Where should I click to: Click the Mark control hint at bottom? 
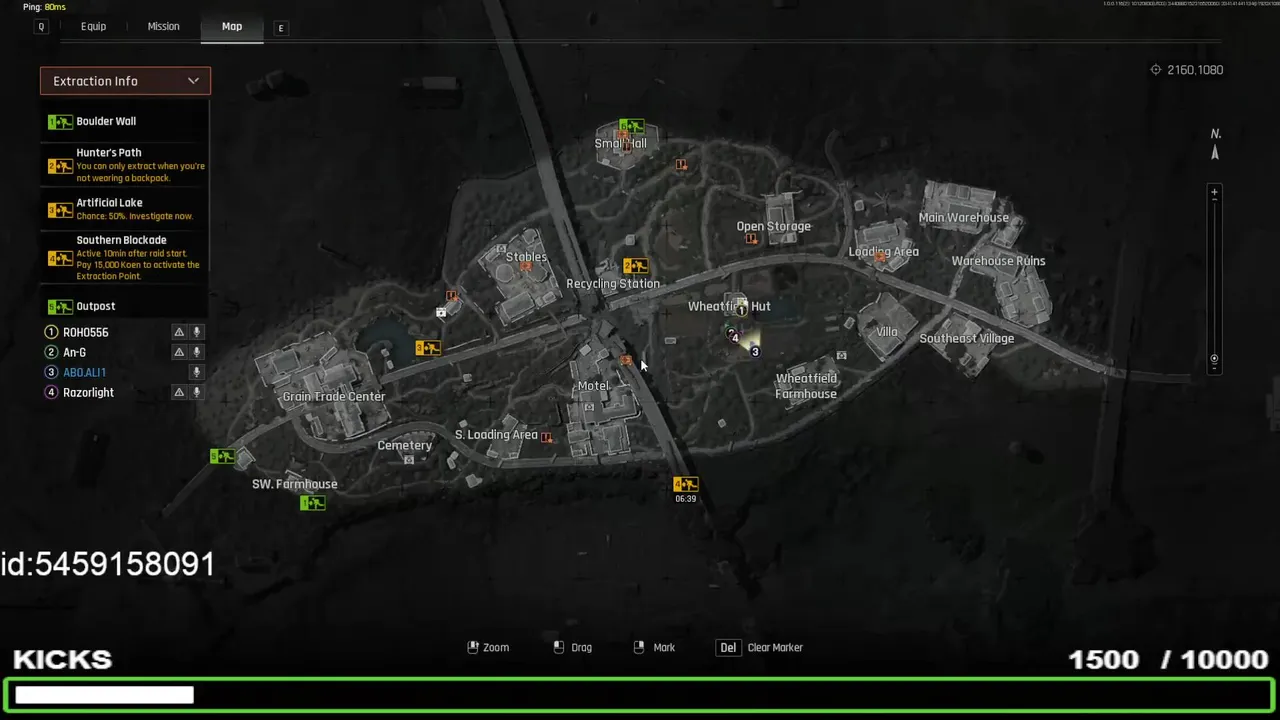point(655,648)
